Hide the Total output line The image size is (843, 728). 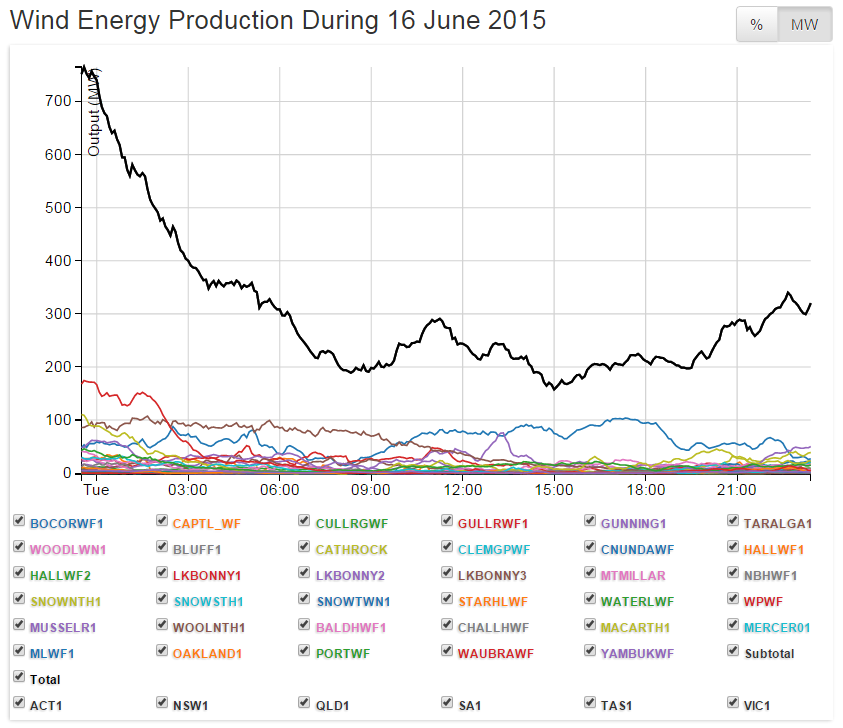19,678
